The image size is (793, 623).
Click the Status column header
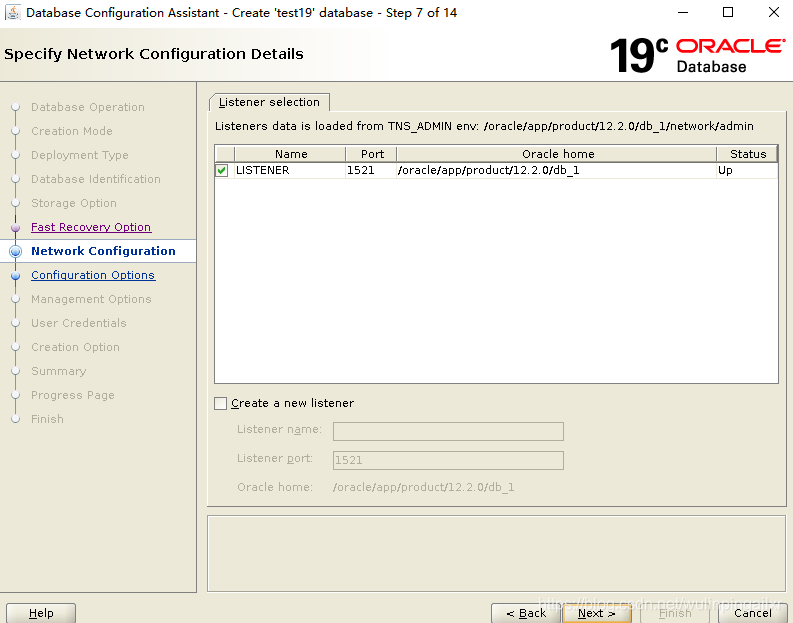(747, 154)
